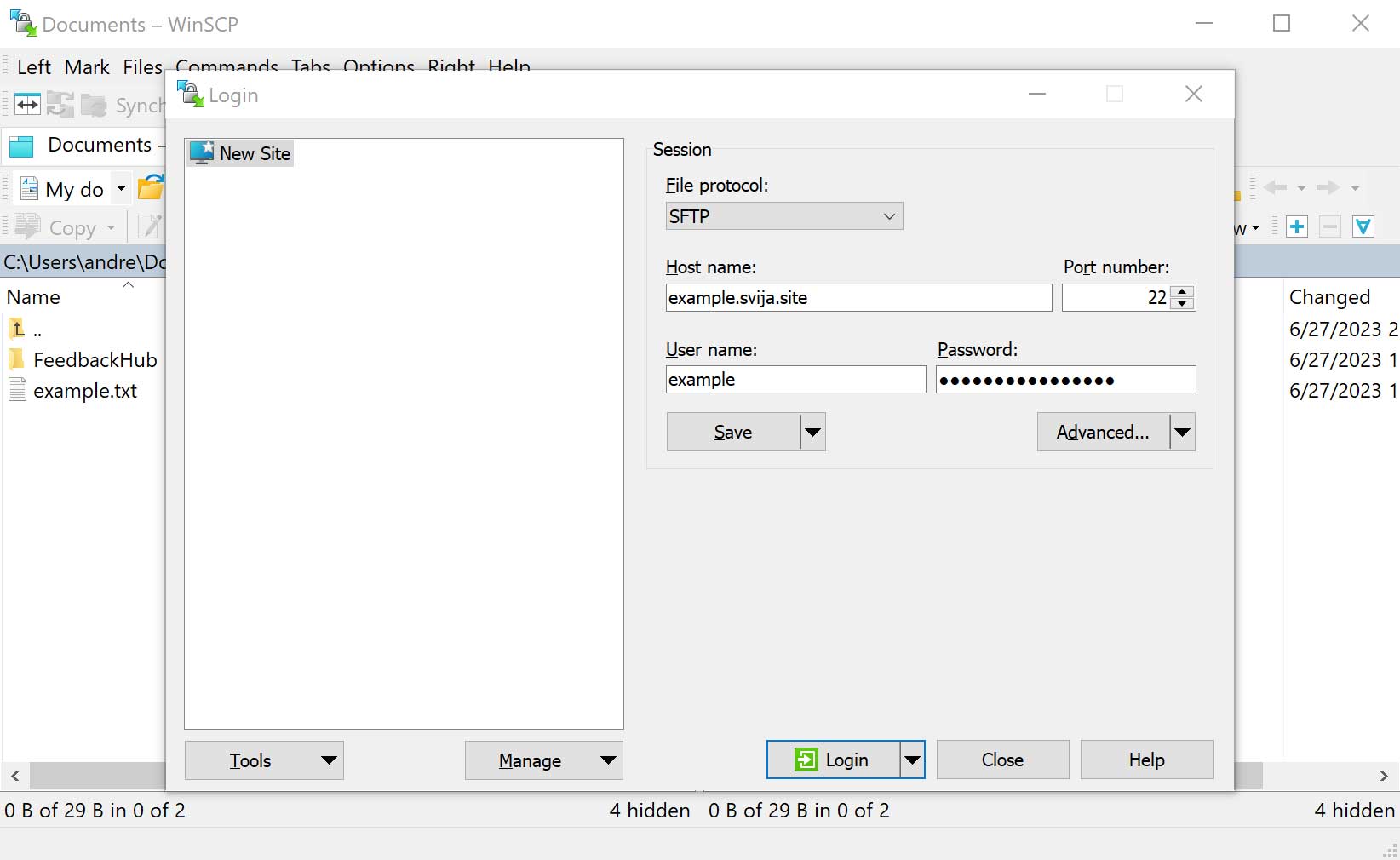This screenshot has height=860, width=1400.
Task: Click the filter icon in right panel toolbar
Action: point(1363,227)
